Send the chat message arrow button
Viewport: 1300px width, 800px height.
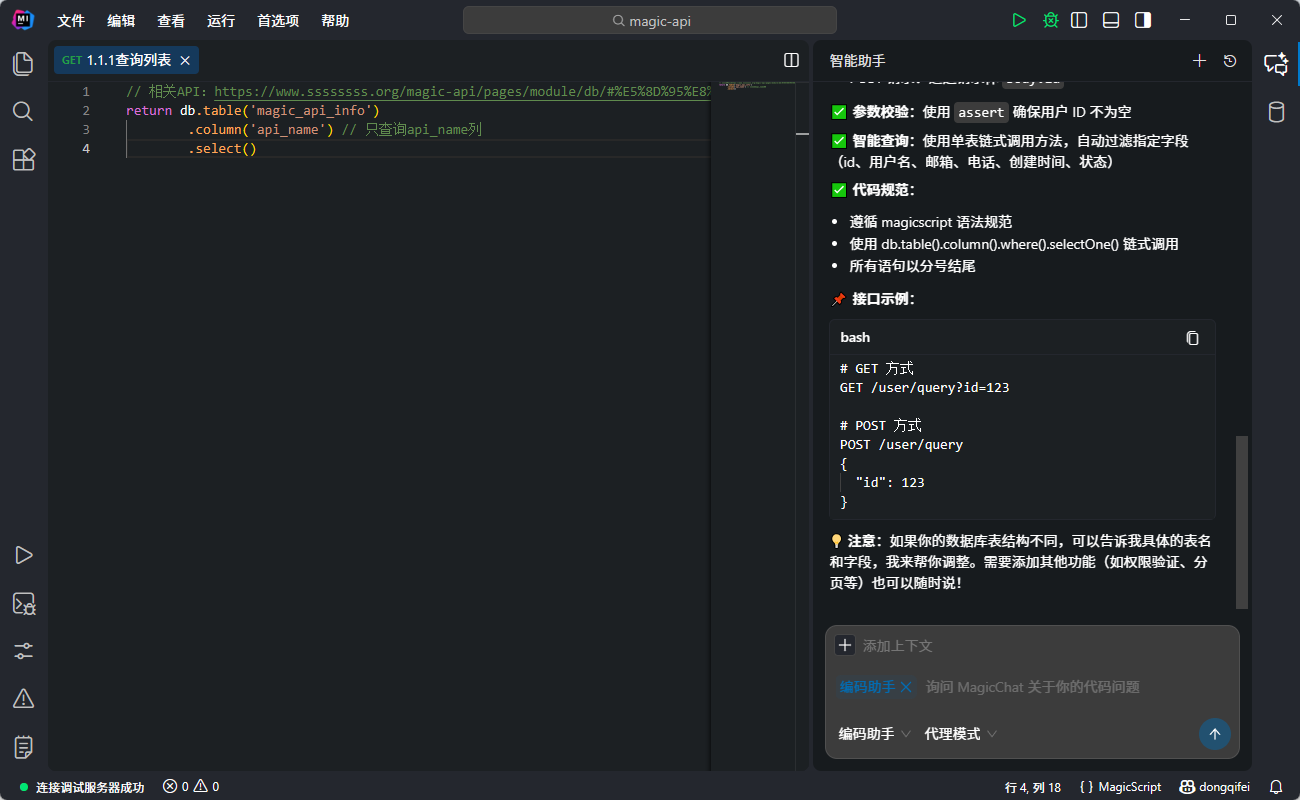1215,734
